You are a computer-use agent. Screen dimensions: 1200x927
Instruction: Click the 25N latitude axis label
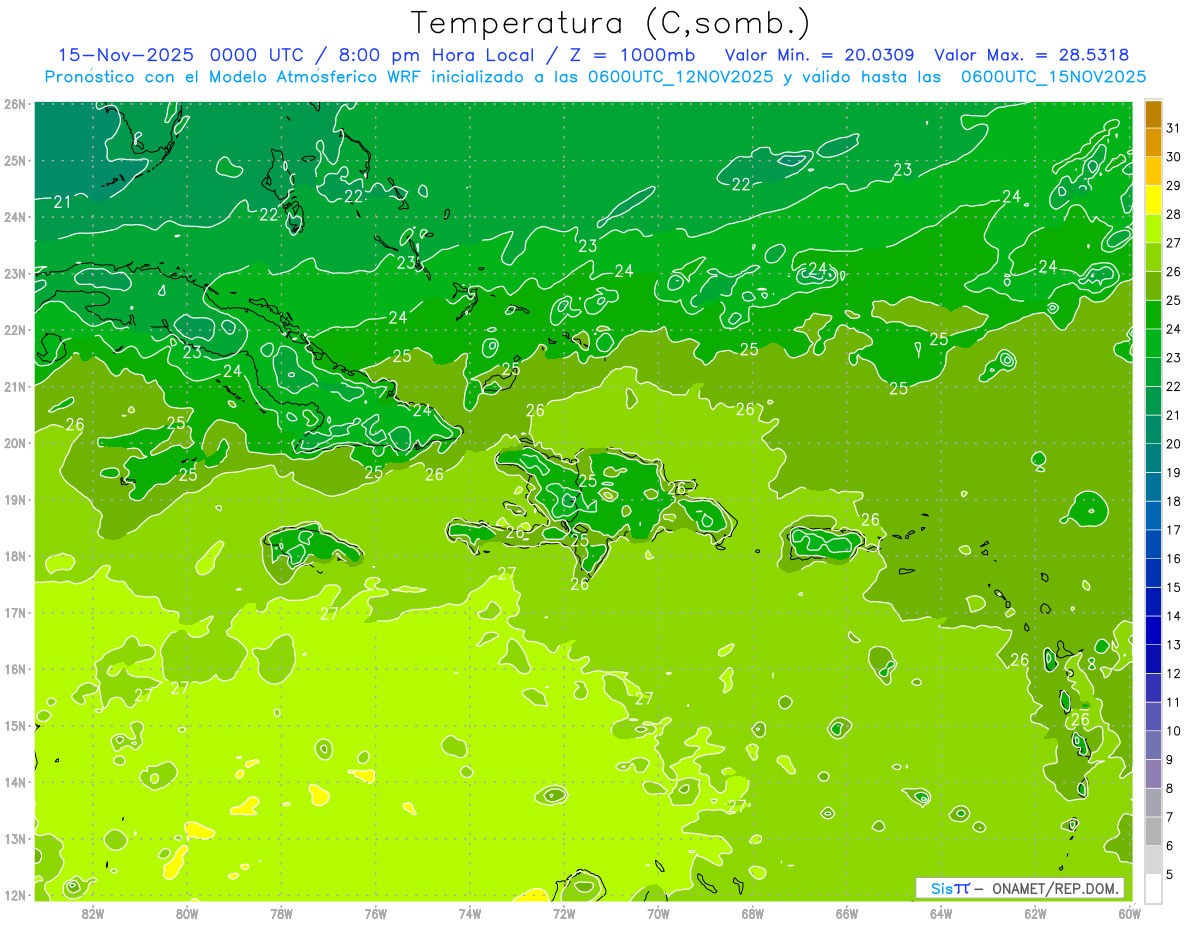tap(15, 160)
